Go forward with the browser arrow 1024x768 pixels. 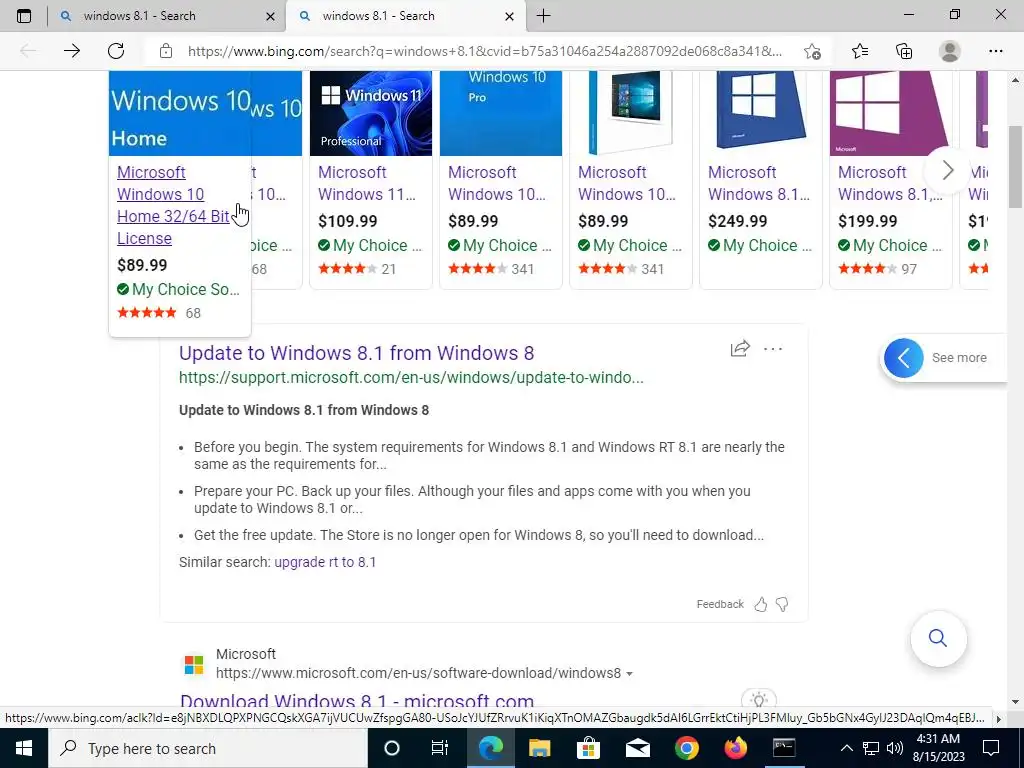72,51
